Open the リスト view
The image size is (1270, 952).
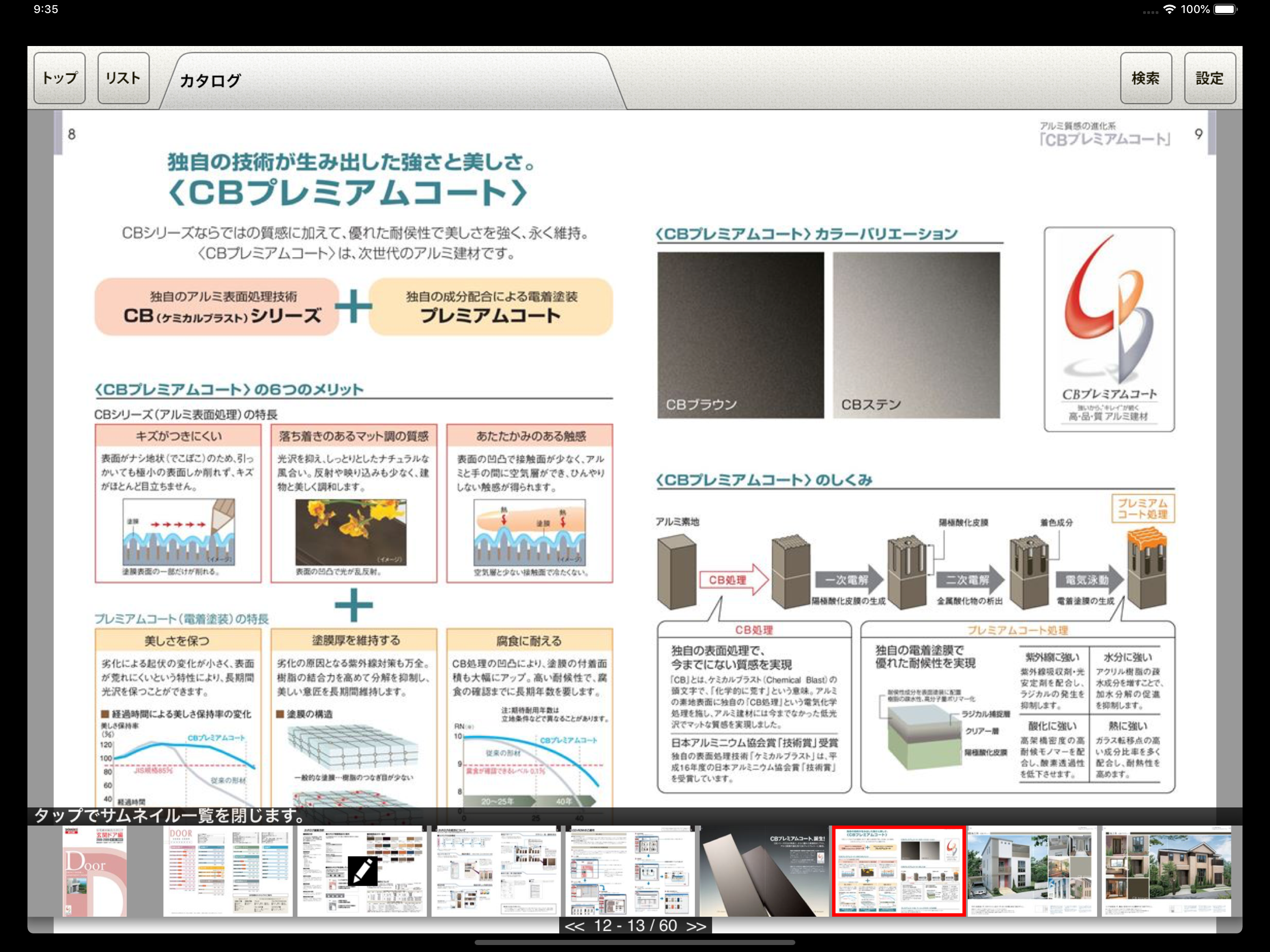(124, 78)
